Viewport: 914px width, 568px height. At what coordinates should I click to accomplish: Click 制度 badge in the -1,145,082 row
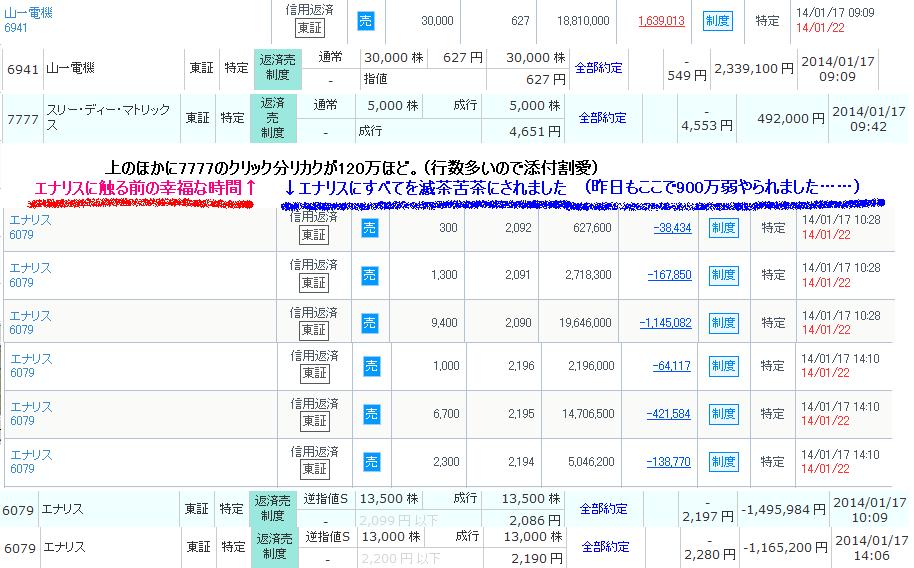(x=723, y=323)
